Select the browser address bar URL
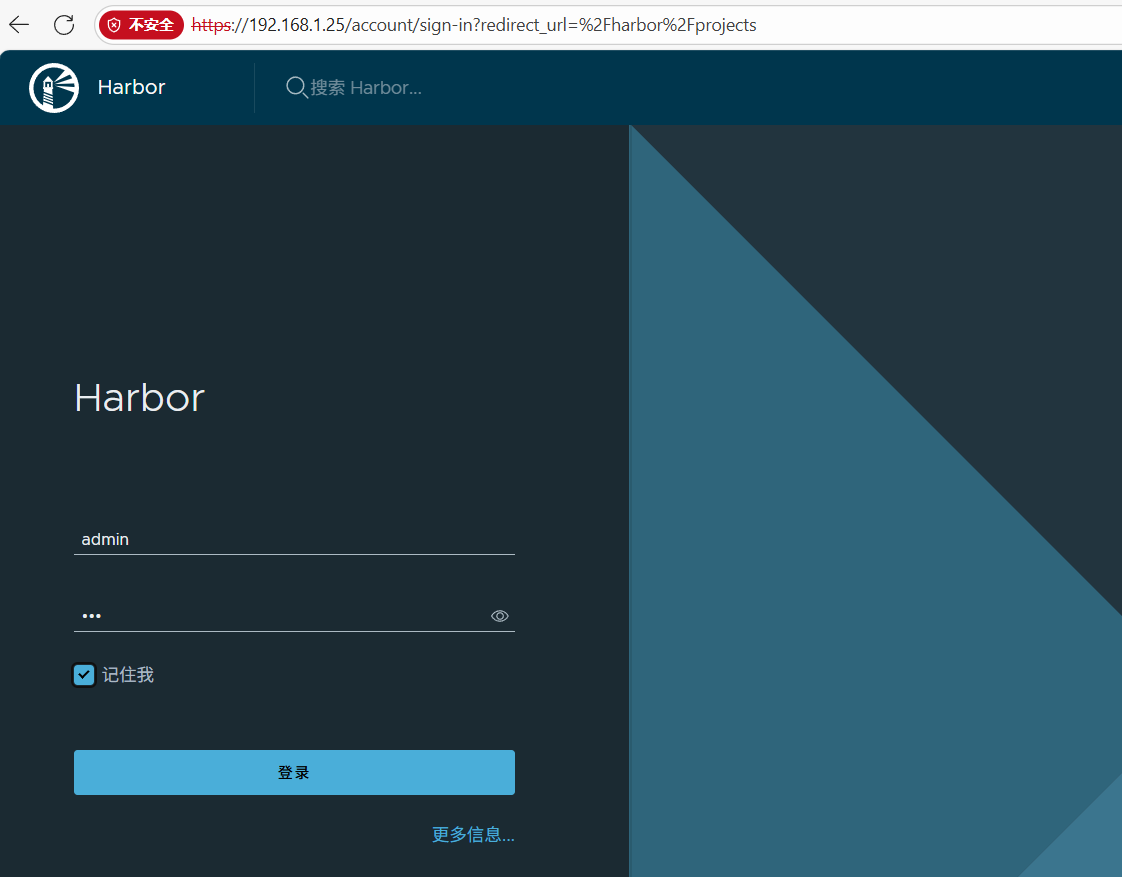1122x877 pixels. click(x=474, y=25)
